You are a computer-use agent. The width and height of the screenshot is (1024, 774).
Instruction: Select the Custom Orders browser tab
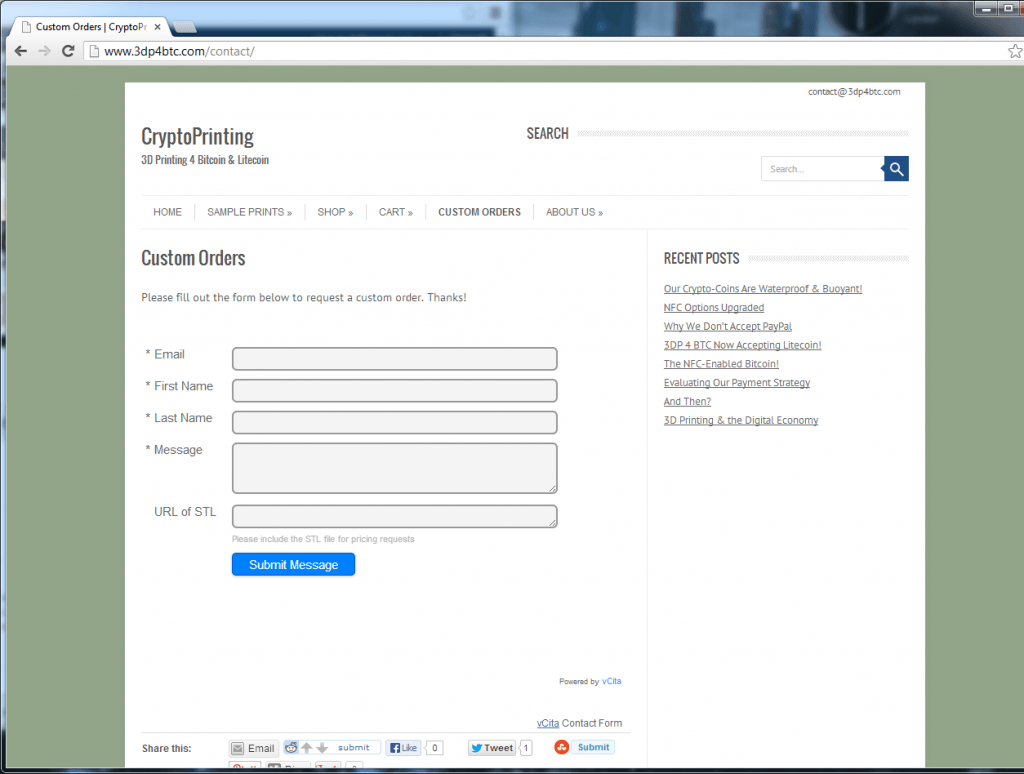point(90,27)
